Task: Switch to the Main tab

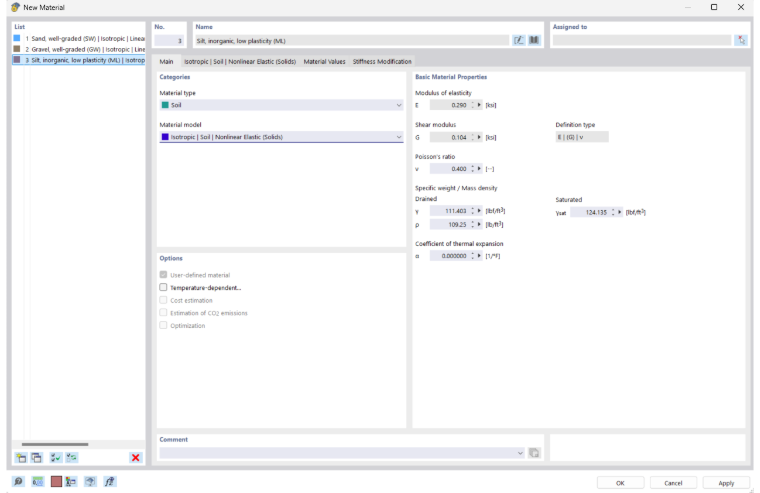Action: click(166, 62)
